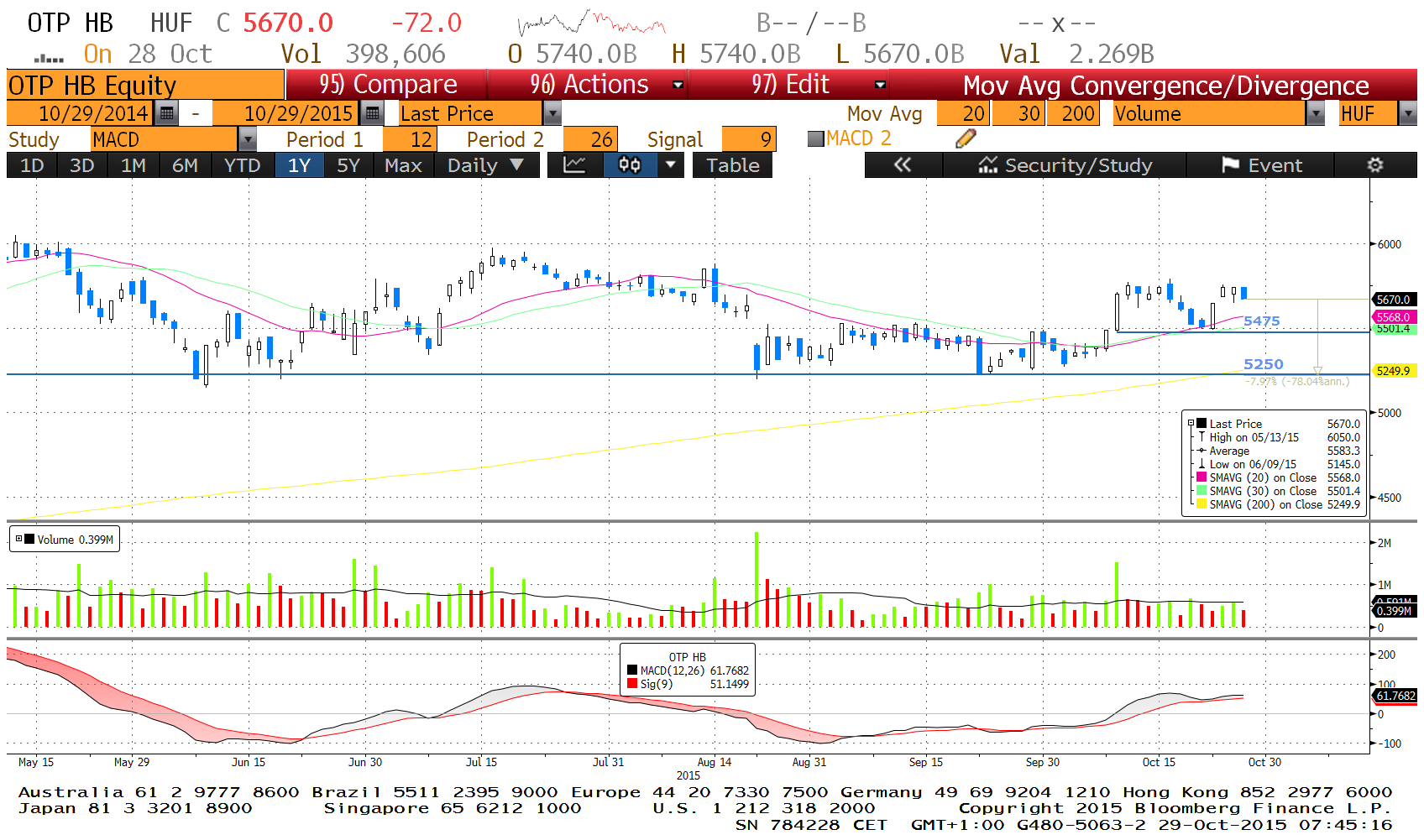Click the Mov Avg 20 field
Viewport: 1424px width, 840px height.
(x=963, y=113)
